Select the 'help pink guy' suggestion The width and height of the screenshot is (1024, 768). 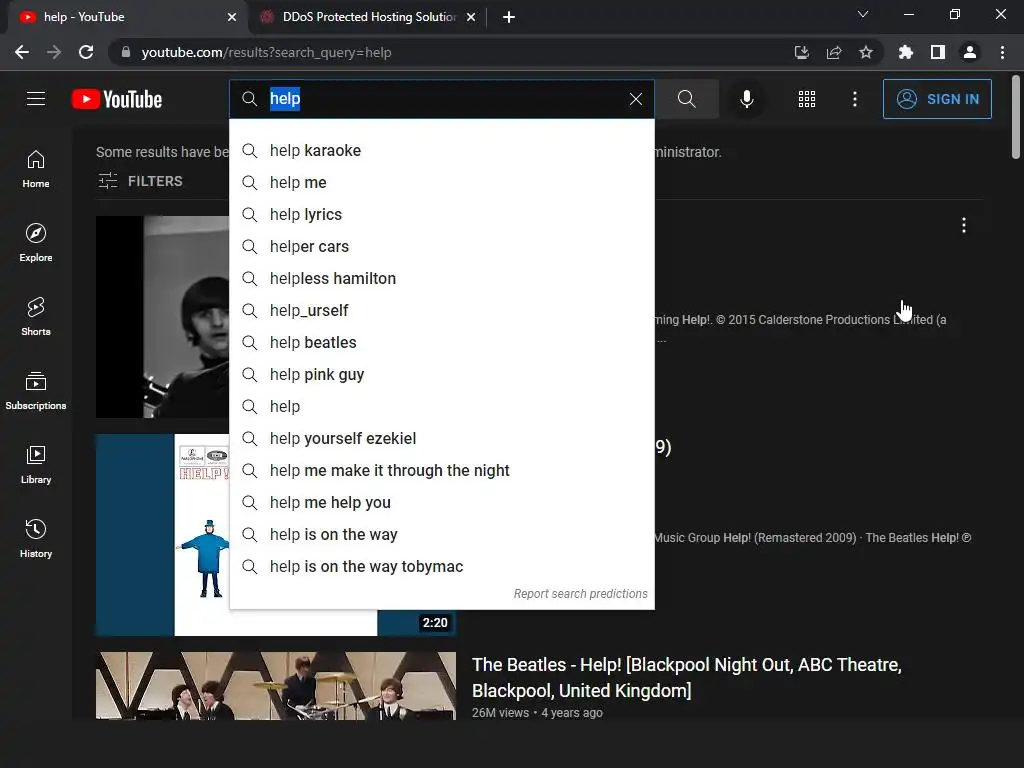(x=441, y=374)
